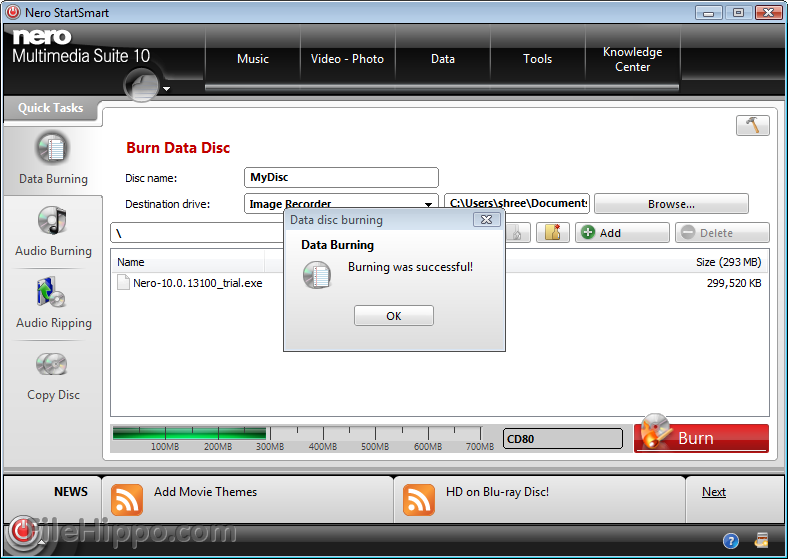Click the red Burn button
This screenshot has height=559, width=788.
[702, 438]
